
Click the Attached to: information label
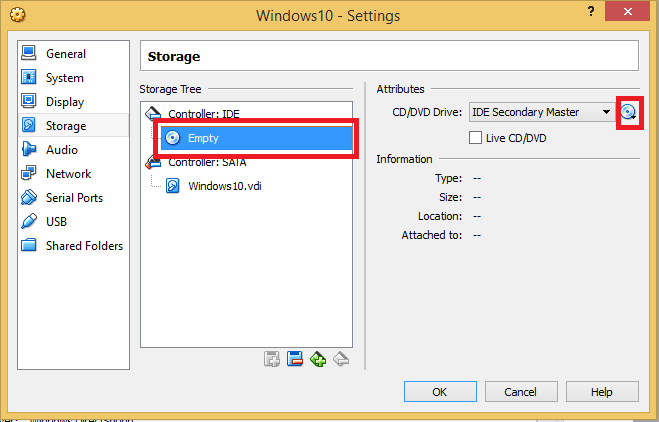(x=432, y=235)
